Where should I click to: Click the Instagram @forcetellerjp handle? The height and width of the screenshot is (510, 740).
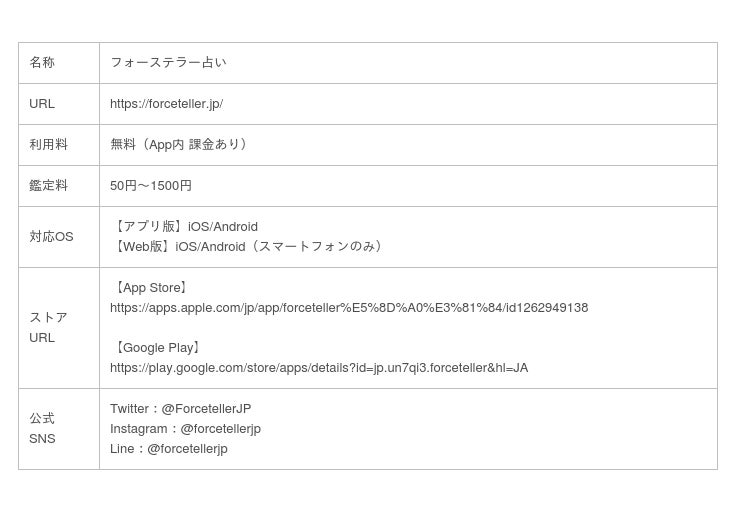point(220,429)
